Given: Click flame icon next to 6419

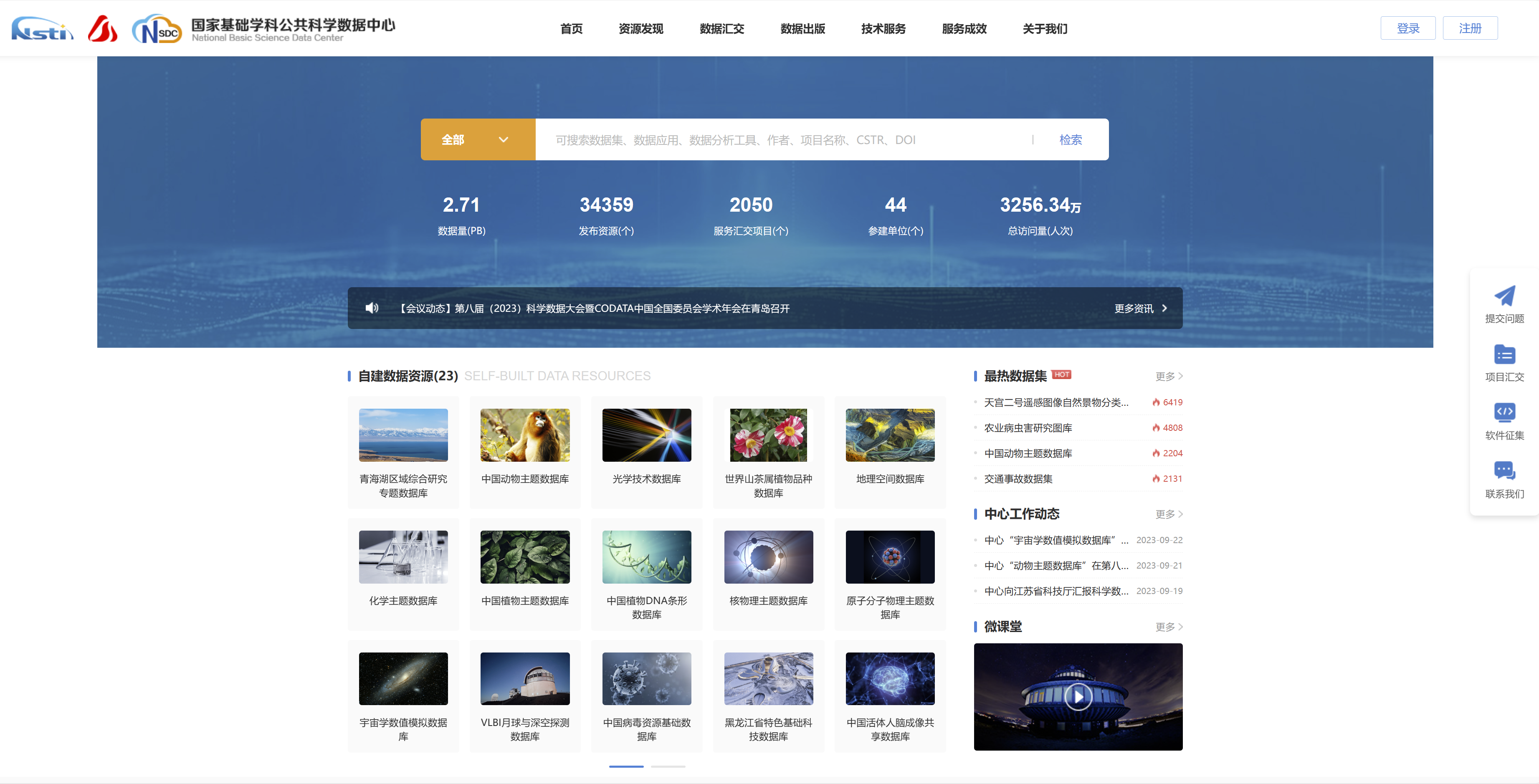Looking at the screenshot, I should click(x=1156, y=402).
